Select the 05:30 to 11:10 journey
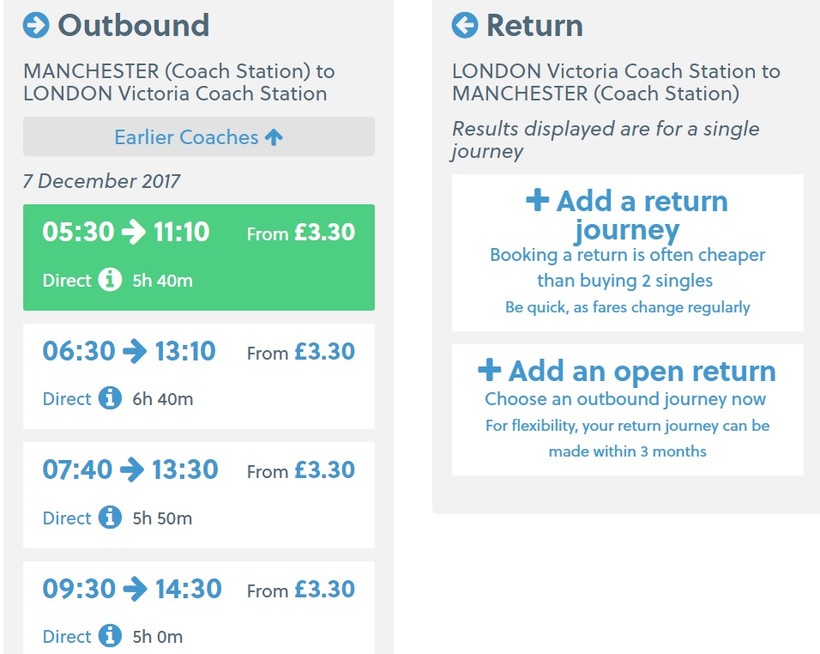 198,256
